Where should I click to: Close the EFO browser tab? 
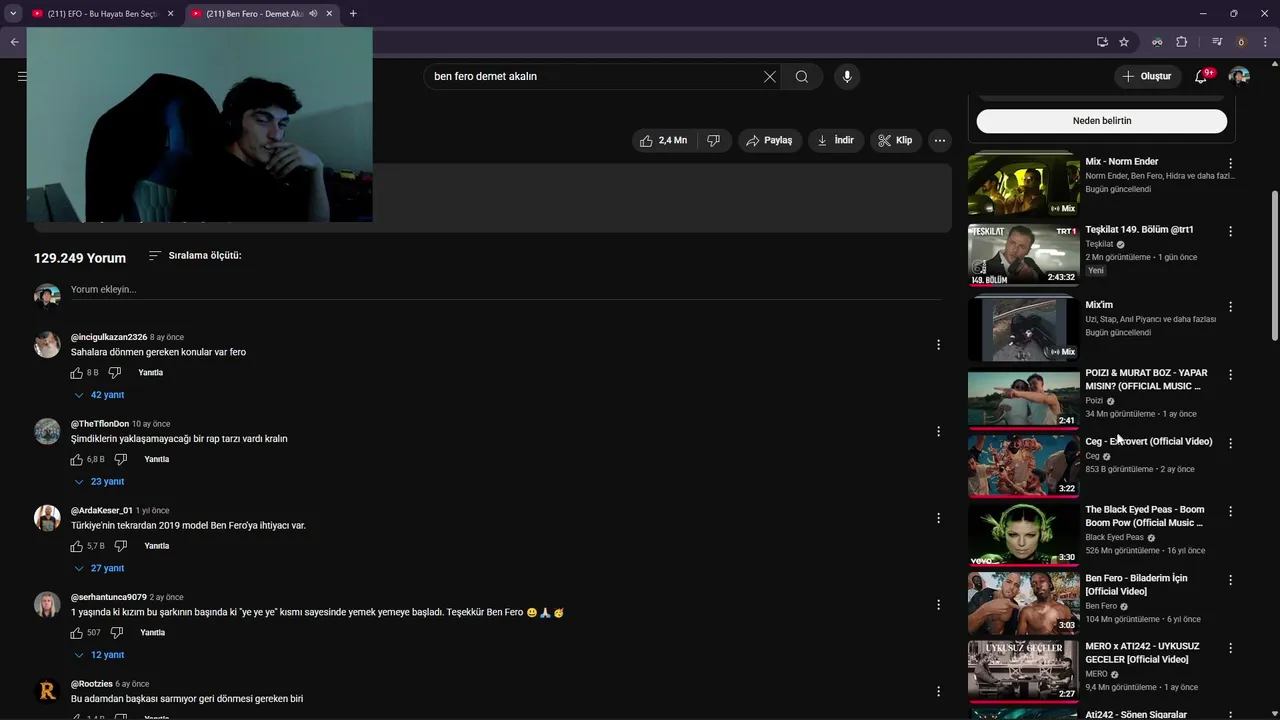click(170, 14)
